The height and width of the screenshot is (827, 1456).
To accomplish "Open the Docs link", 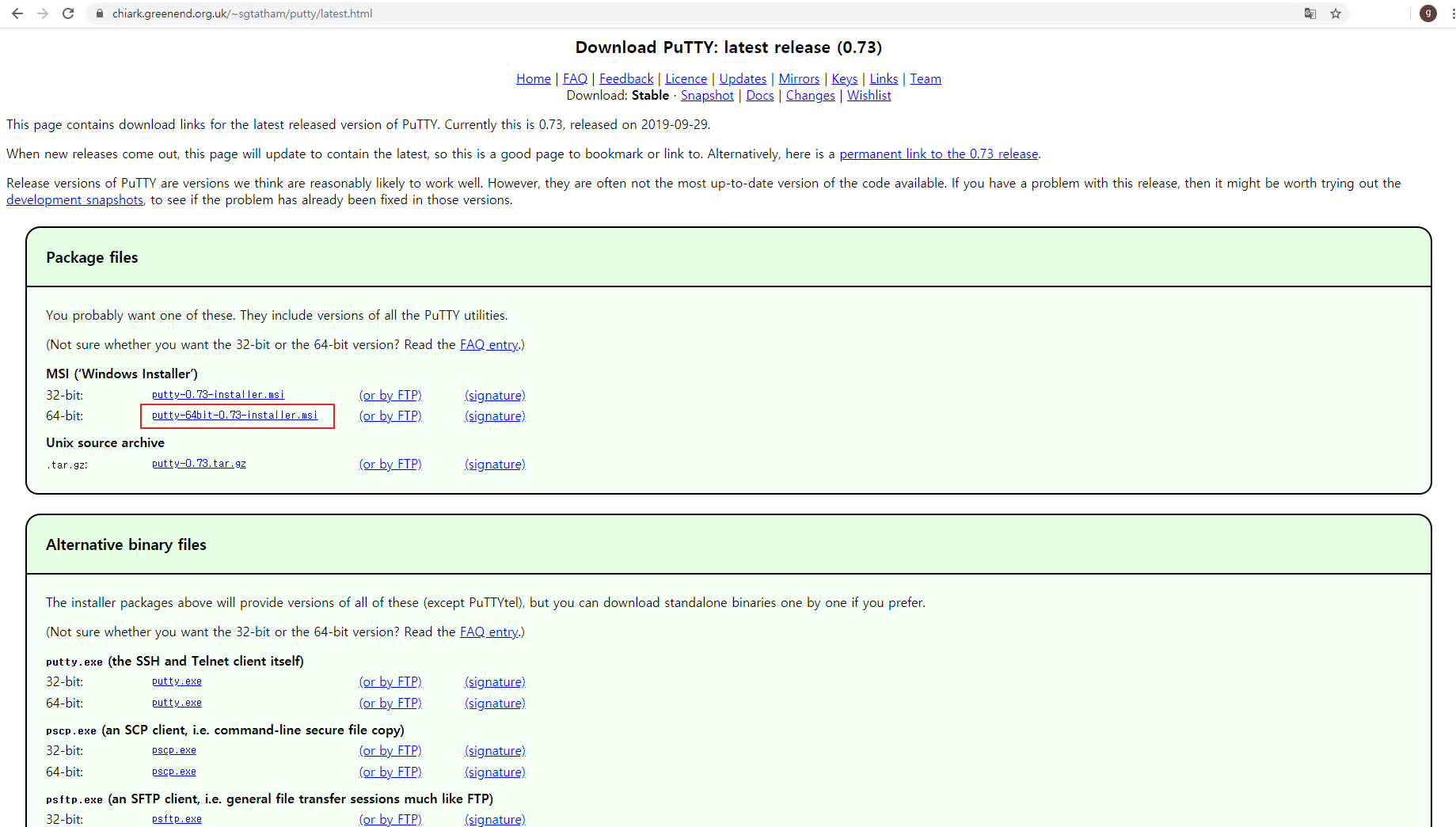I will click(760, 95).
